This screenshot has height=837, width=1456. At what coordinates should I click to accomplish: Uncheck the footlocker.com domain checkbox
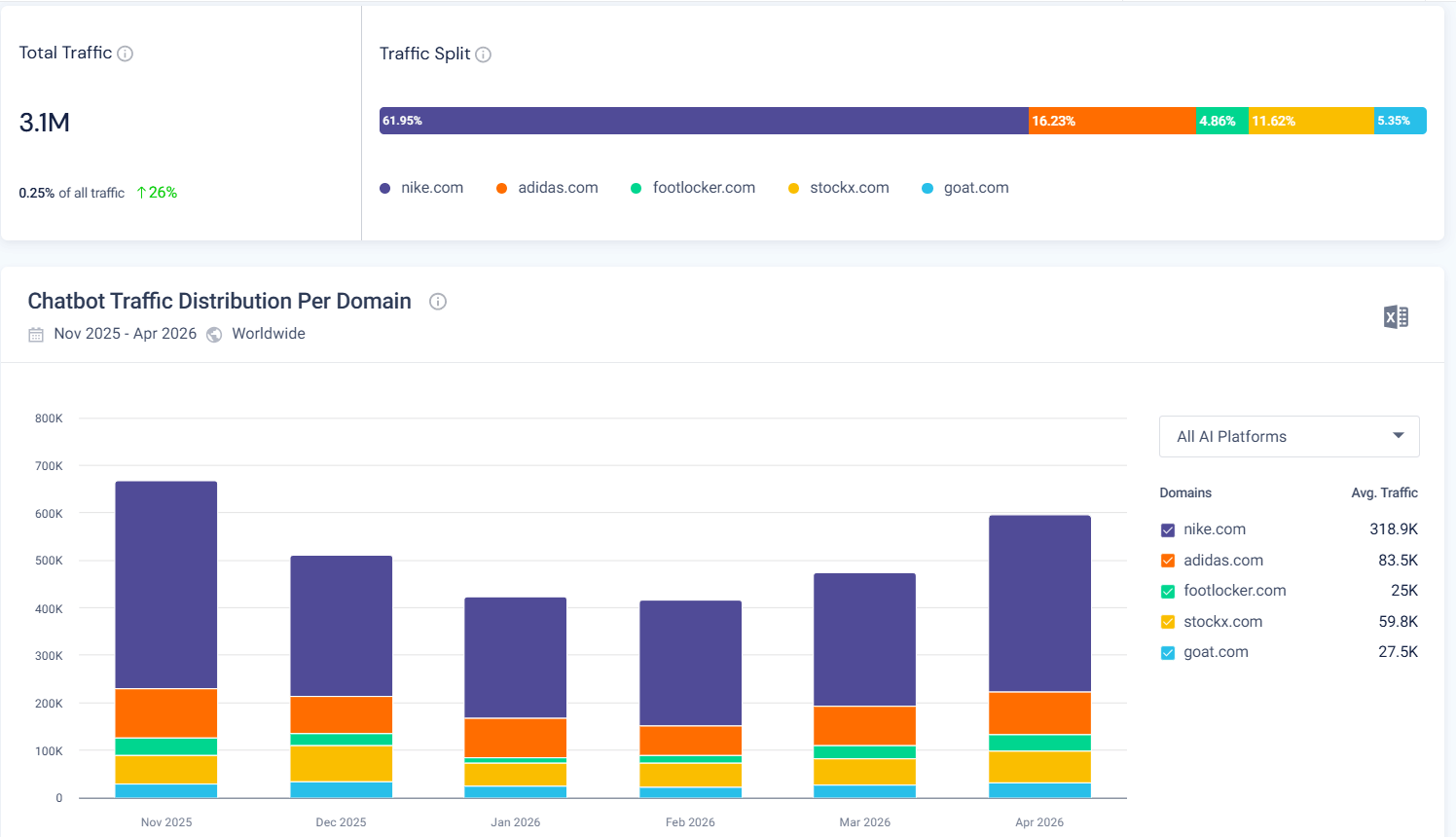pyautogui.click(x=1168, y=592)
